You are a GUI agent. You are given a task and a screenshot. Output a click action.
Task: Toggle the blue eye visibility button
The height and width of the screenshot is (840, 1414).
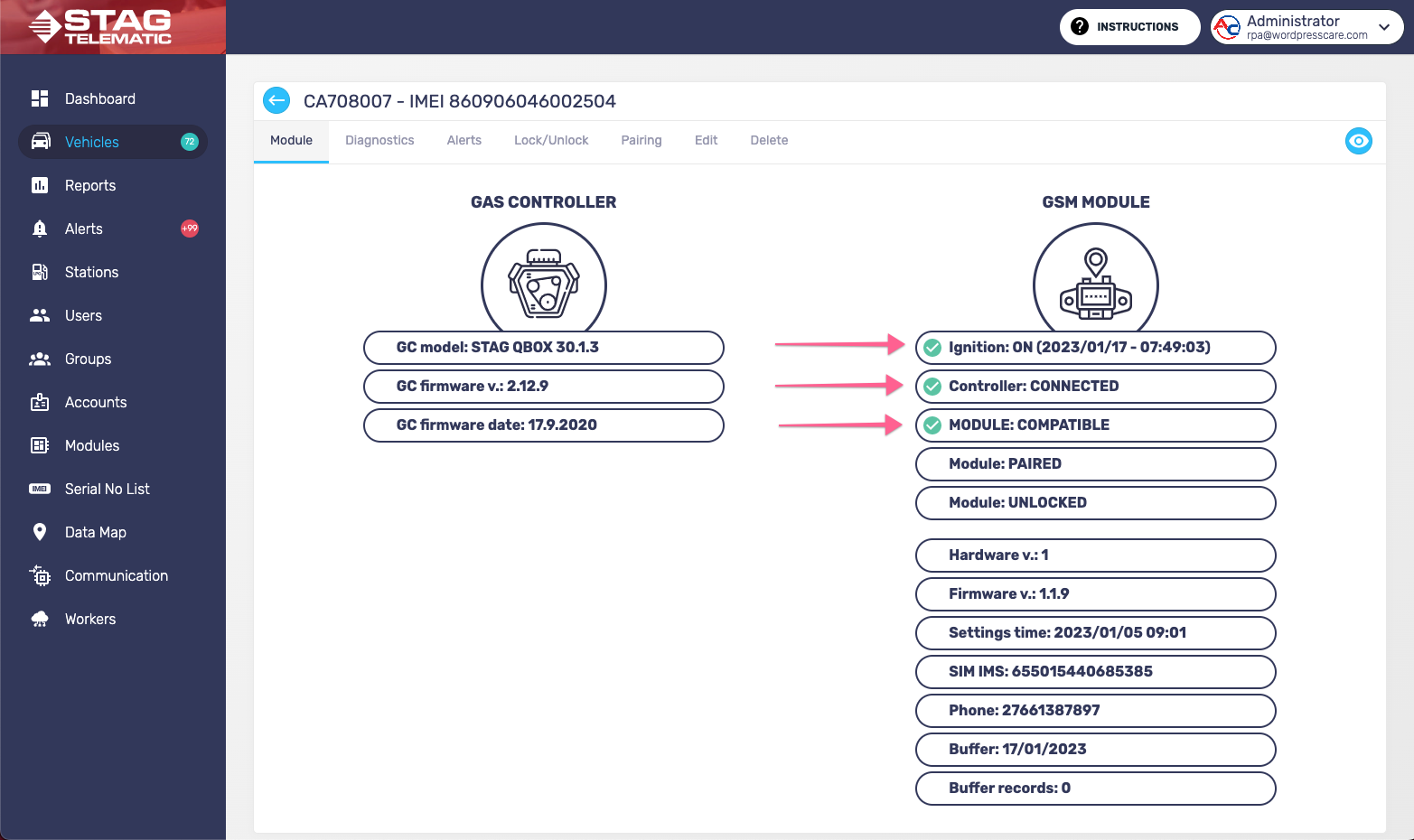tap(1359, 141)
